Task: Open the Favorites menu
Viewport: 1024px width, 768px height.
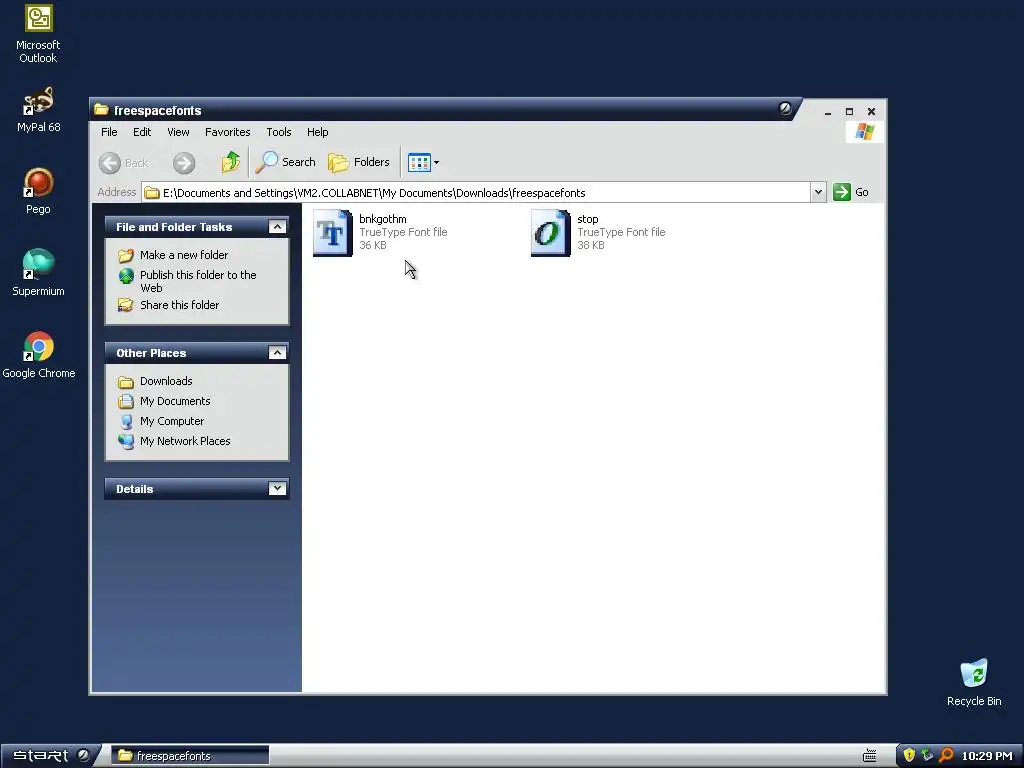Action: pos(227,132)
